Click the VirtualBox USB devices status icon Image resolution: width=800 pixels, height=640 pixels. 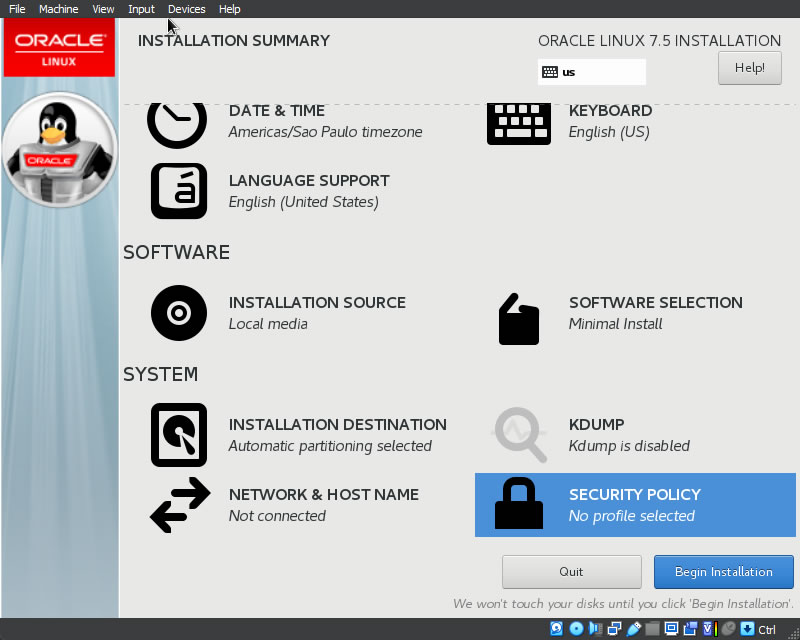(x=633, y=629)
